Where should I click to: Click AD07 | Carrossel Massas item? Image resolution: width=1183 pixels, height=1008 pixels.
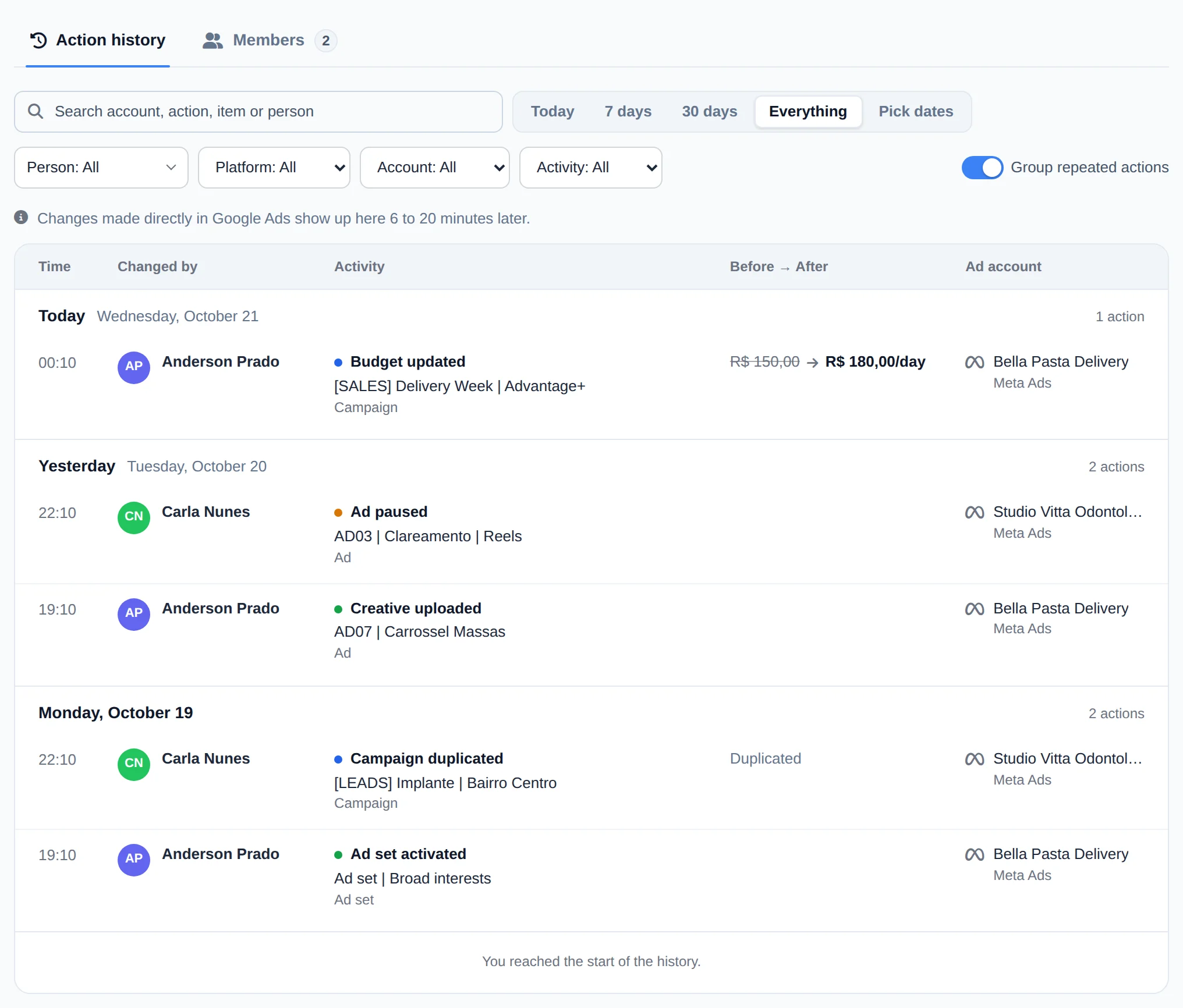tap(420, 632)
